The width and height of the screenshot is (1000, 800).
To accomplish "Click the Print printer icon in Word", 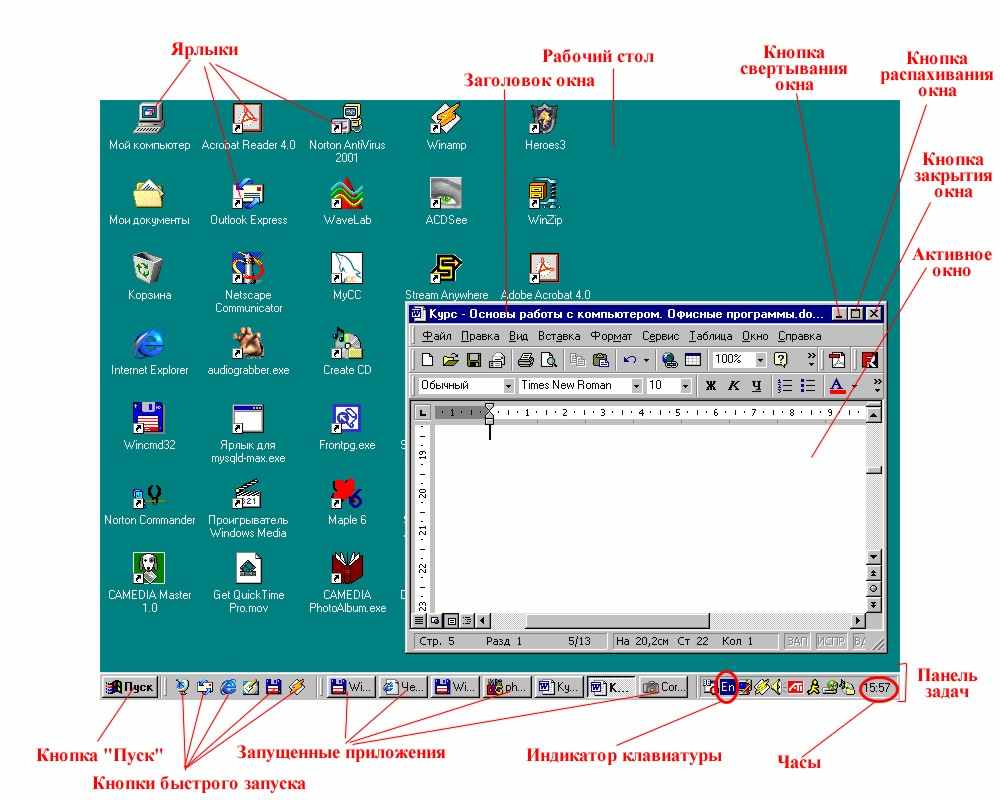I will pos(525,360).
